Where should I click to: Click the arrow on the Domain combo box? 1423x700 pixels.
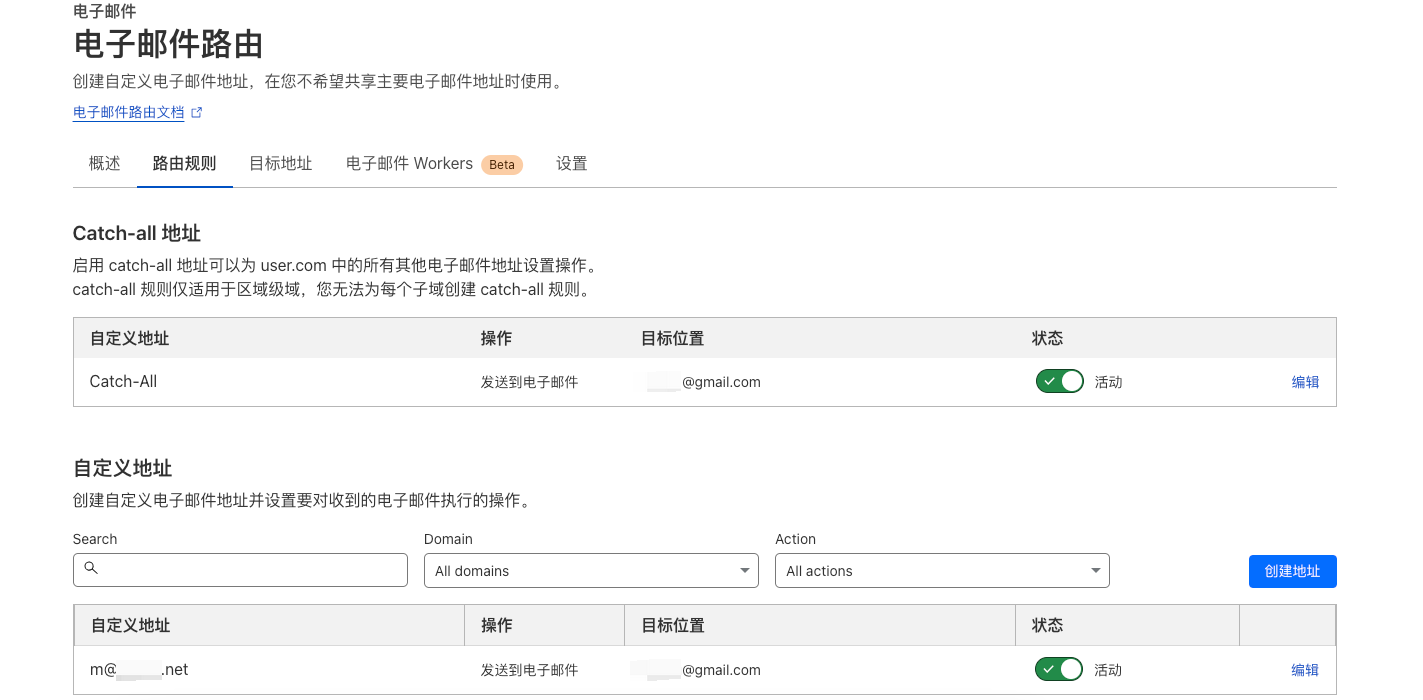745,571
